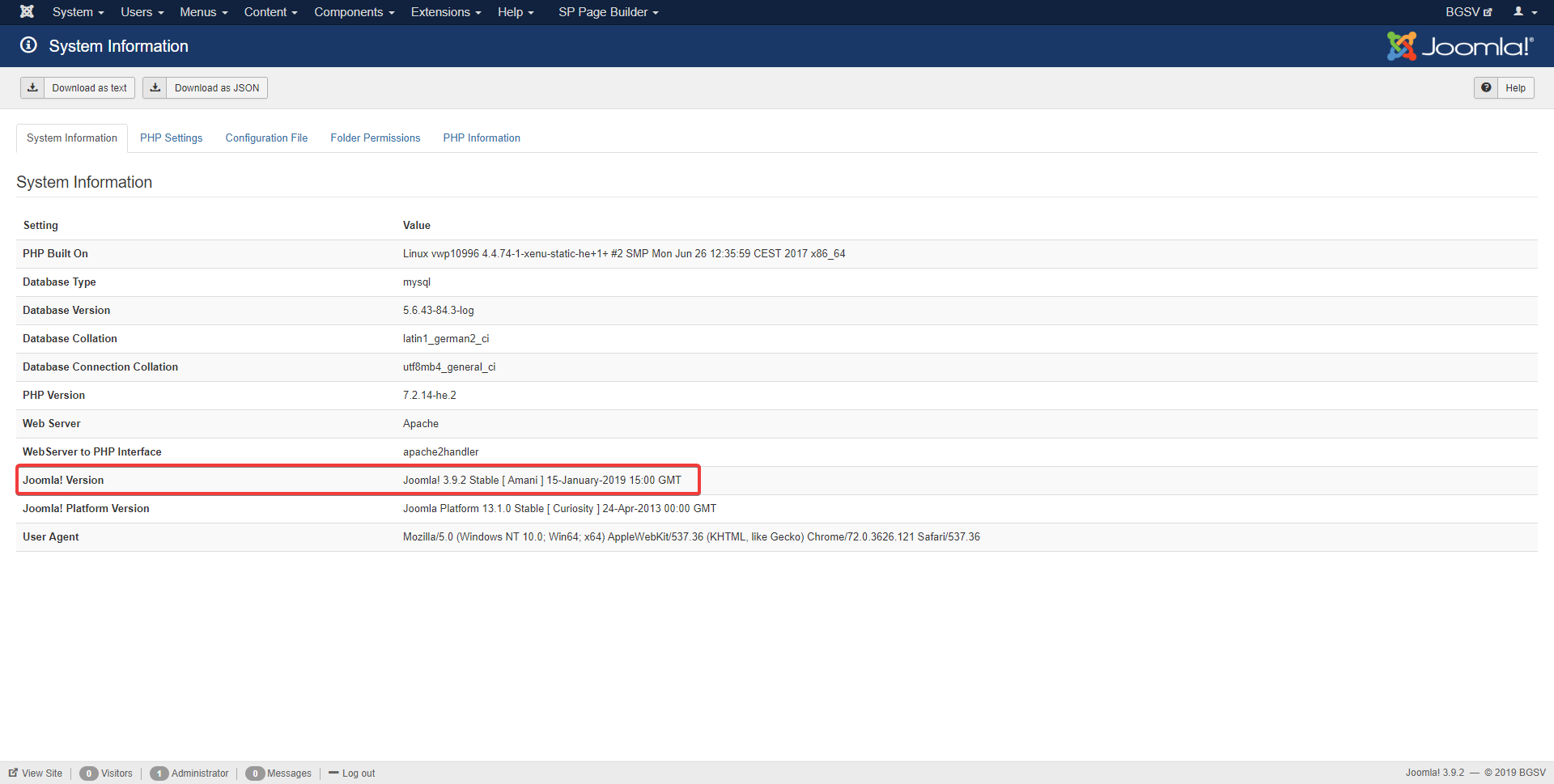Switch to the Folder Permissions tab
Viewport: 1554px width, 784px height.
click(x=375, y=138)
